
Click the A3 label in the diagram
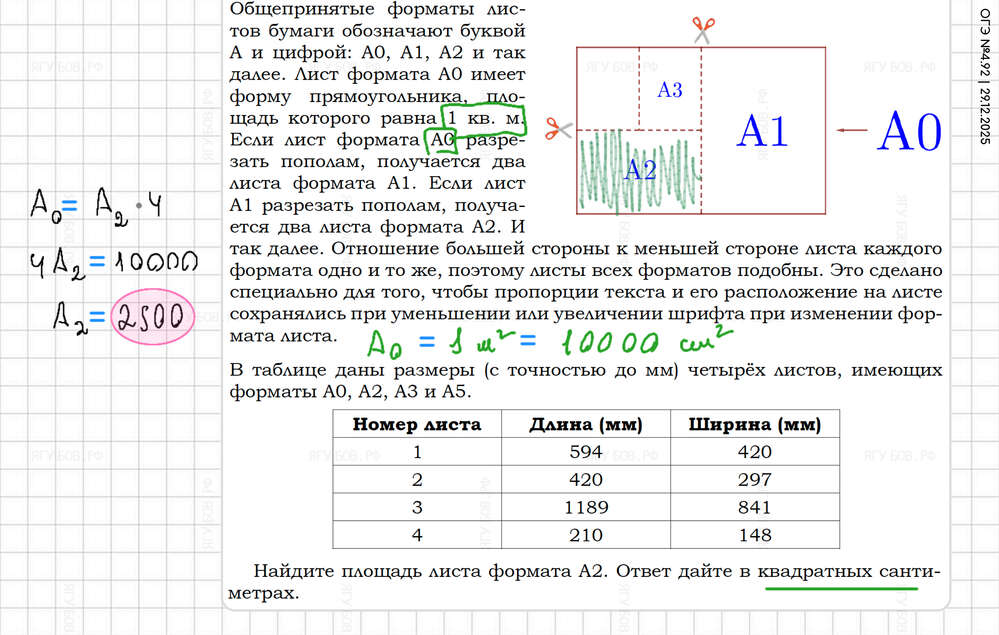(669, 90)
